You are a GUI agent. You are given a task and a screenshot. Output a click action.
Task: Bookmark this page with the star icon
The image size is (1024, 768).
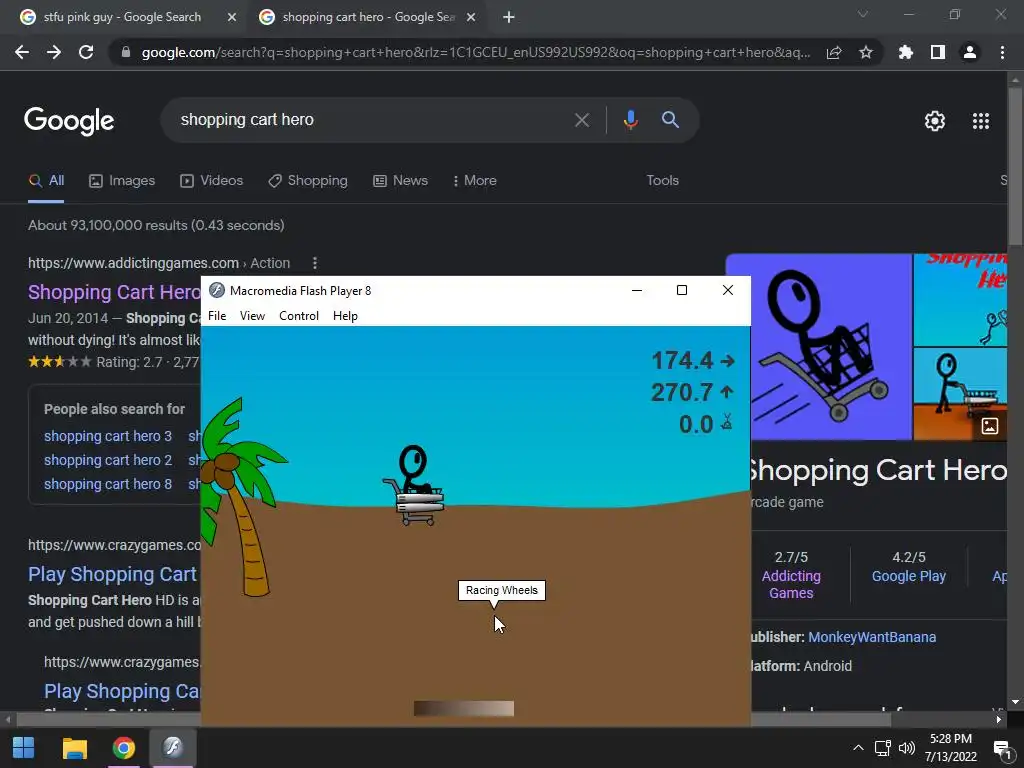(865, 52)
